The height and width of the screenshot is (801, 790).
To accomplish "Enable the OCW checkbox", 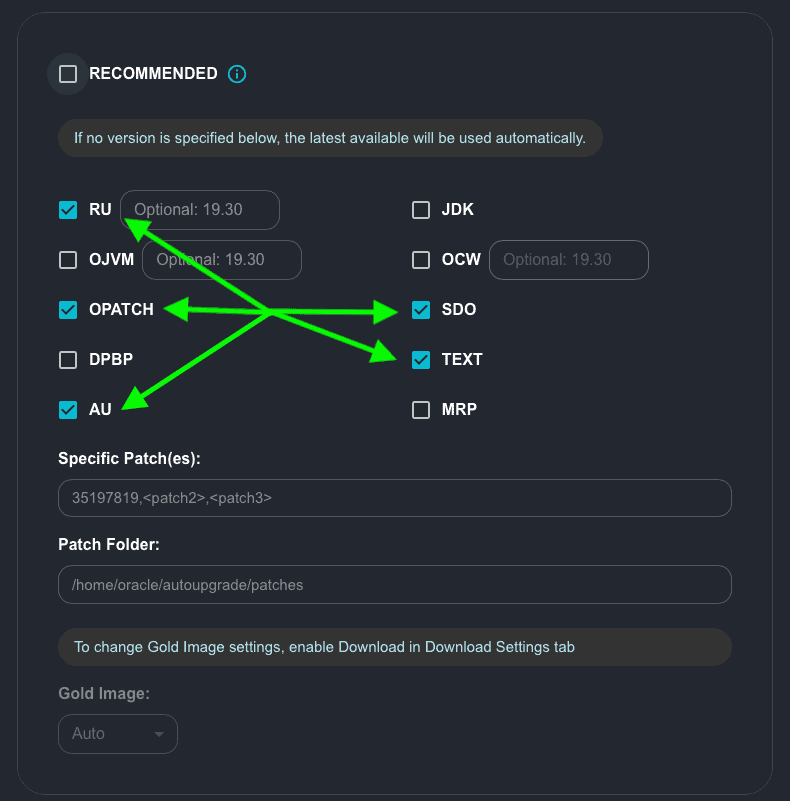I will pos(421,260).
